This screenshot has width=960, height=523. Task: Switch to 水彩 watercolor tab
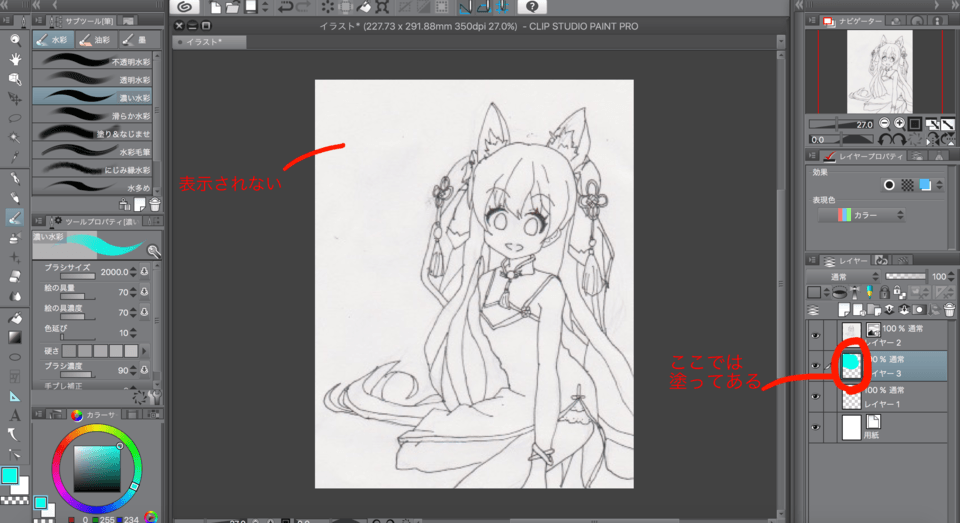click(x=53, y=40)
